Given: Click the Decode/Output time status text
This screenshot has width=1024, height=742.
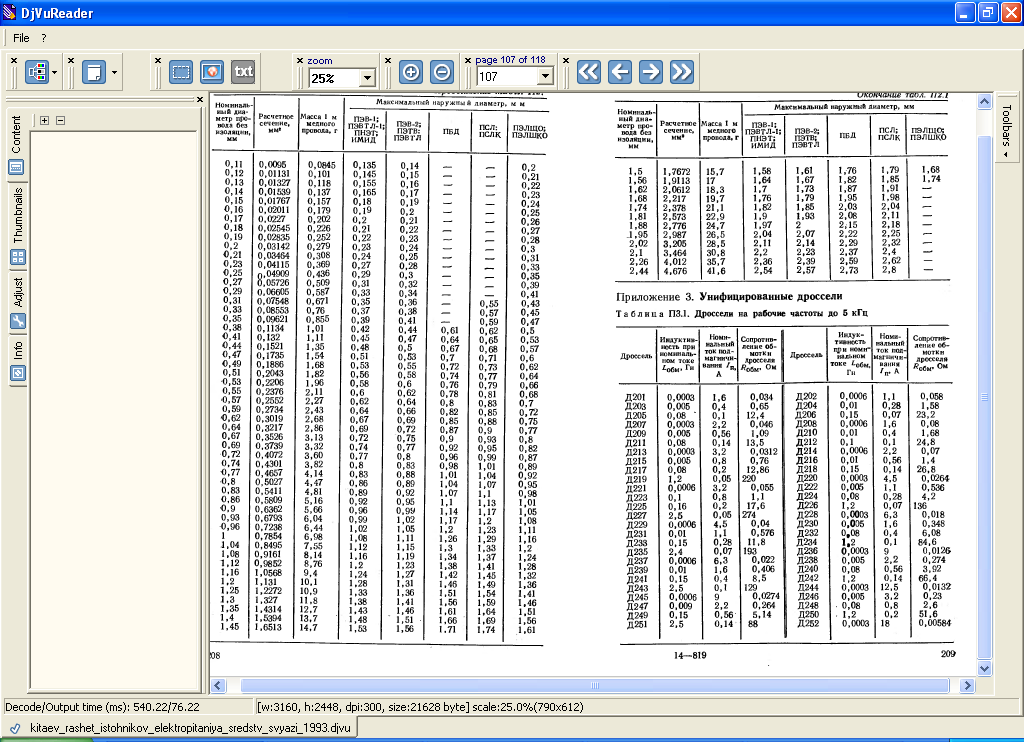Looking at the screenshot, I should click(103, 707).
